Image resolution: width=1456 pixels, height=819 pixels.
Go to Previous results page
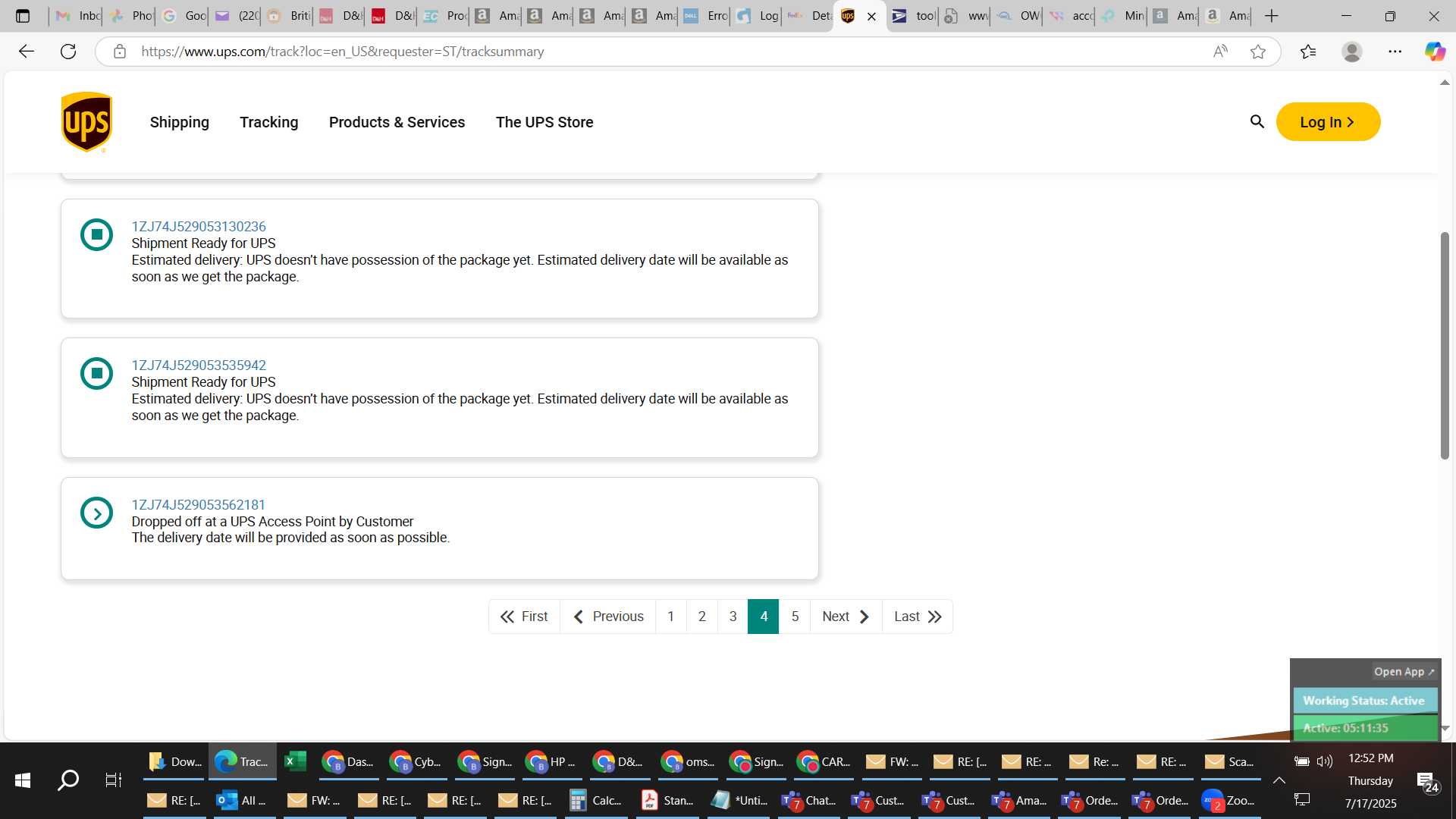click(608, 617)
